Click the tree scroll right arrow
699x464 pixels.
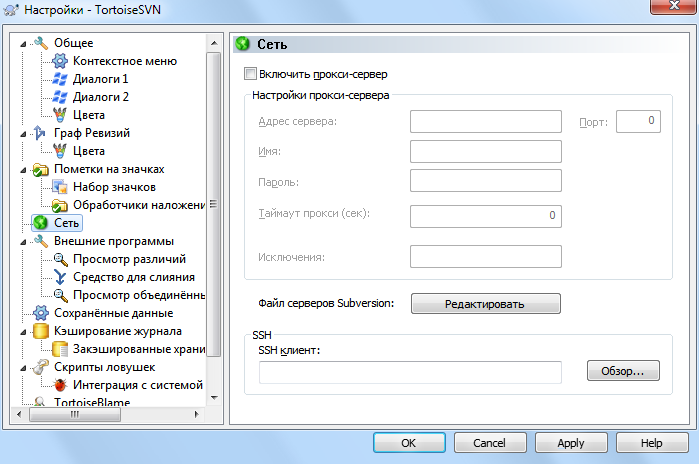196,415
